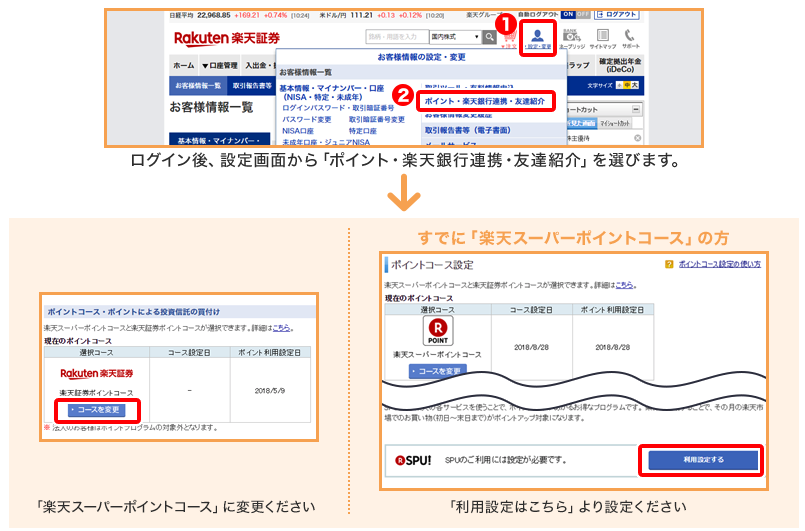Select the 取引報告書等 sub-tab
805x531 pixels.
[252, 86]
